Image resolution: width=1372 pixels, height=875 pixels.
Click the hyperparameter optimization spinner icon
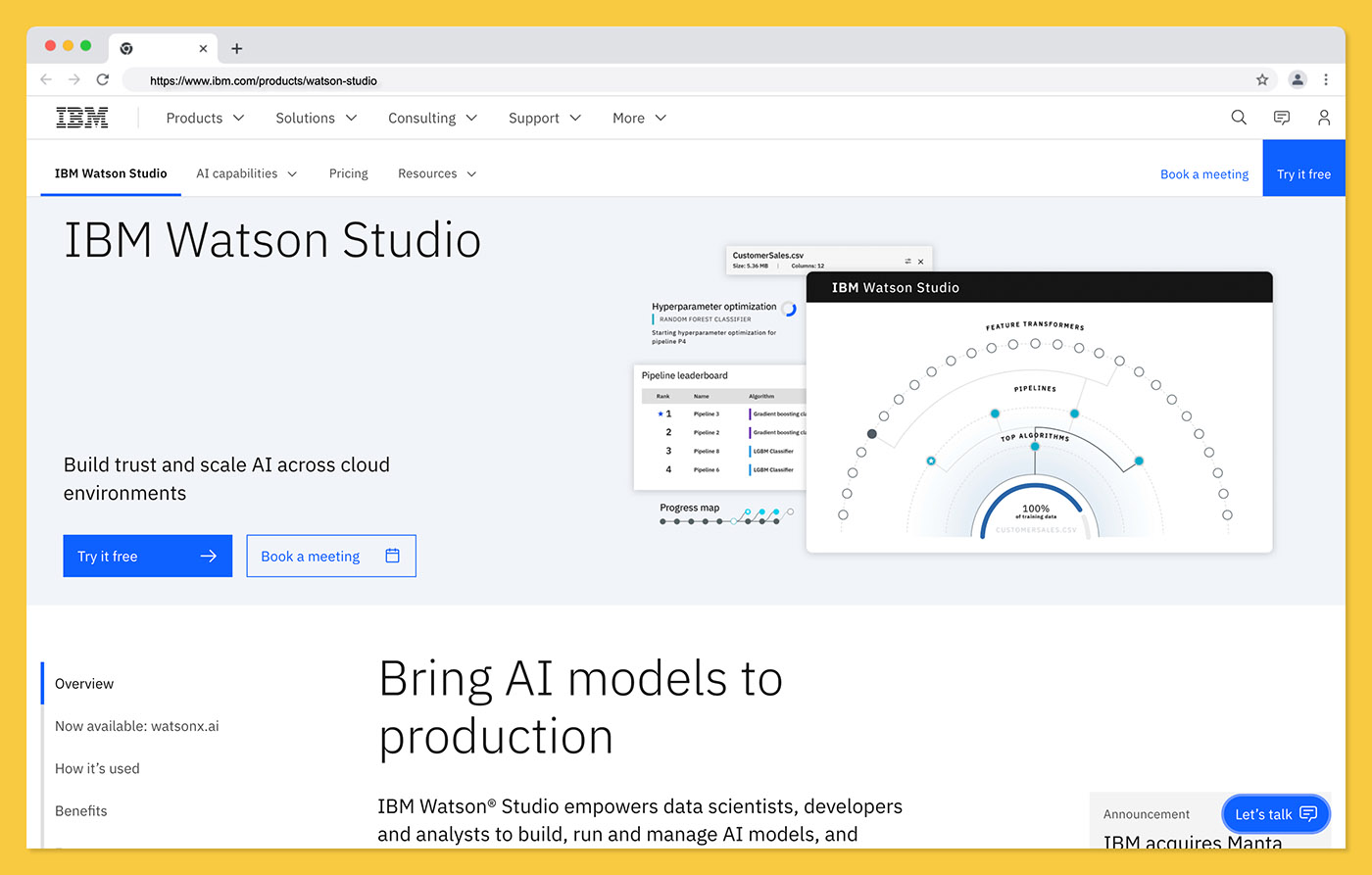tap(789, 309)
